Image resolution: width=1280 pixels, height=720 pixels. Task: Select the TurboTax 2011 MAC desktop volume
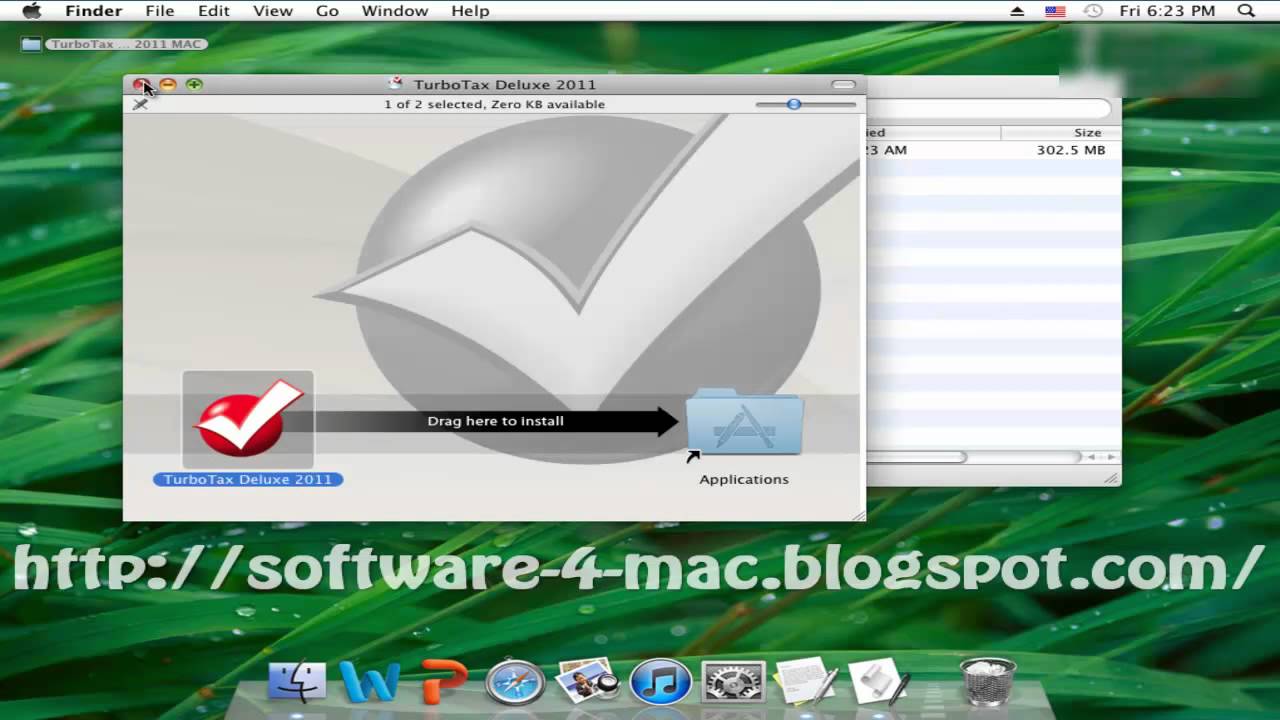114,44
